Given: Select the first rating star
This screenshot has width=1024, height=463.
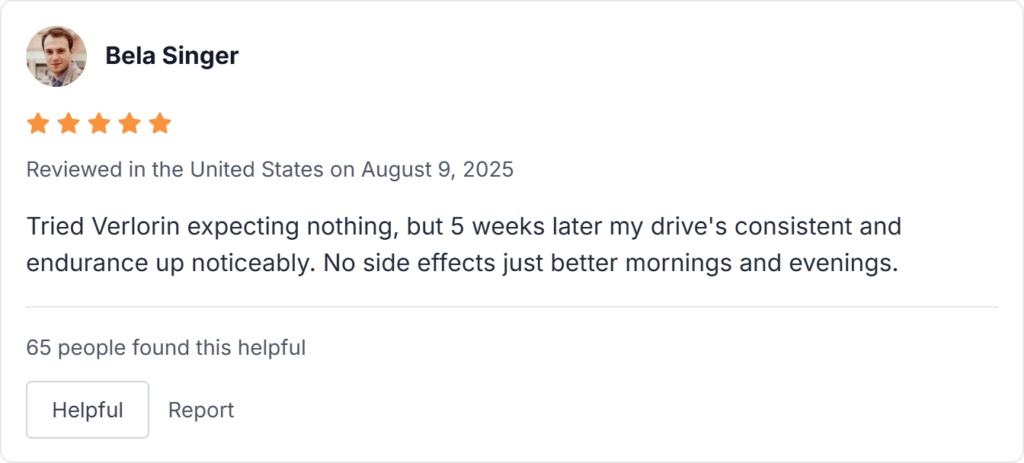Looking at the screenshot, I should point(38,124).
